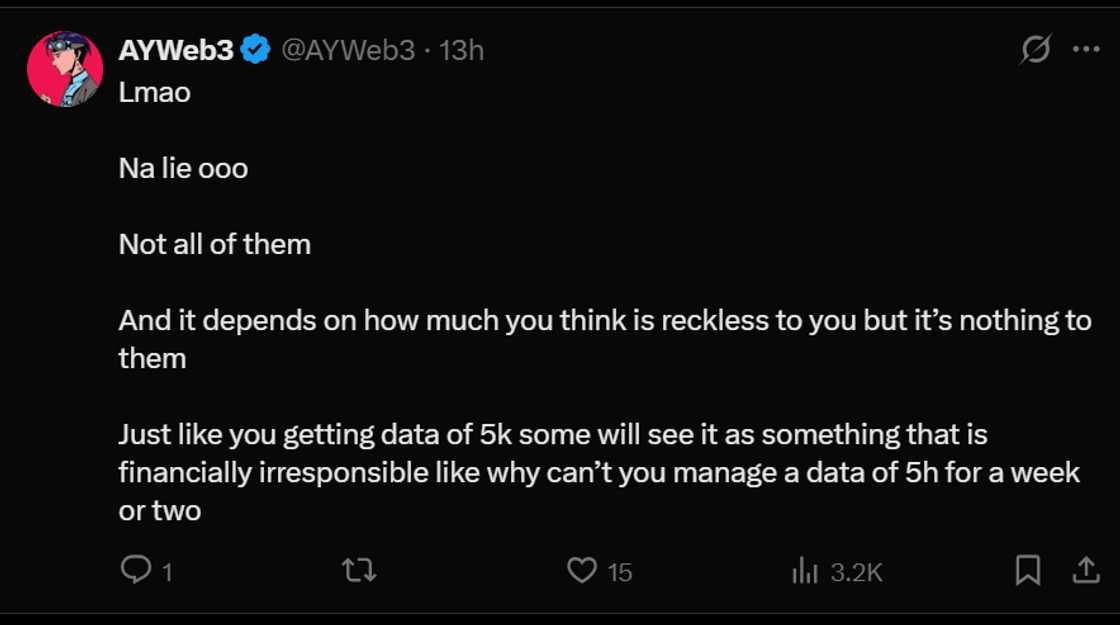Click the word "Lmao" in the post

(154, 93)
